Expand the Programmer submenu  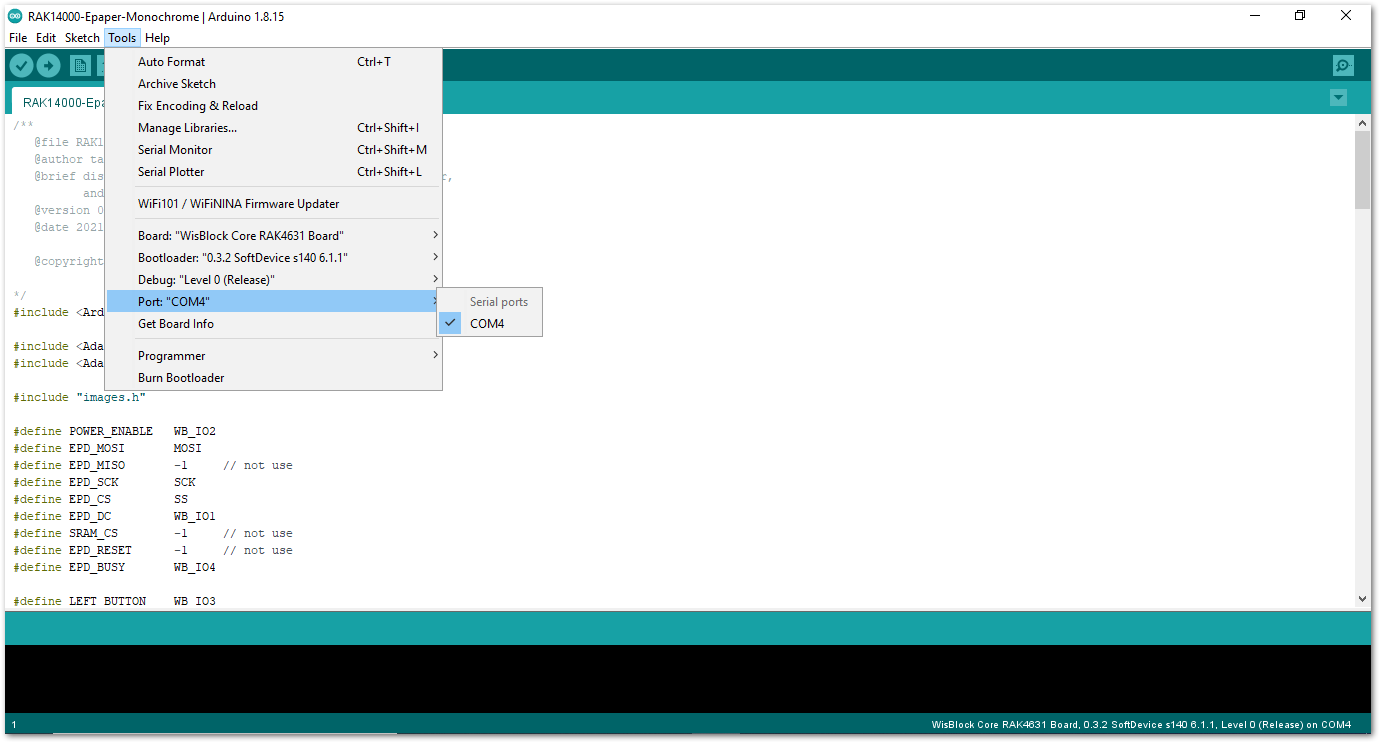tap(273, 356)
